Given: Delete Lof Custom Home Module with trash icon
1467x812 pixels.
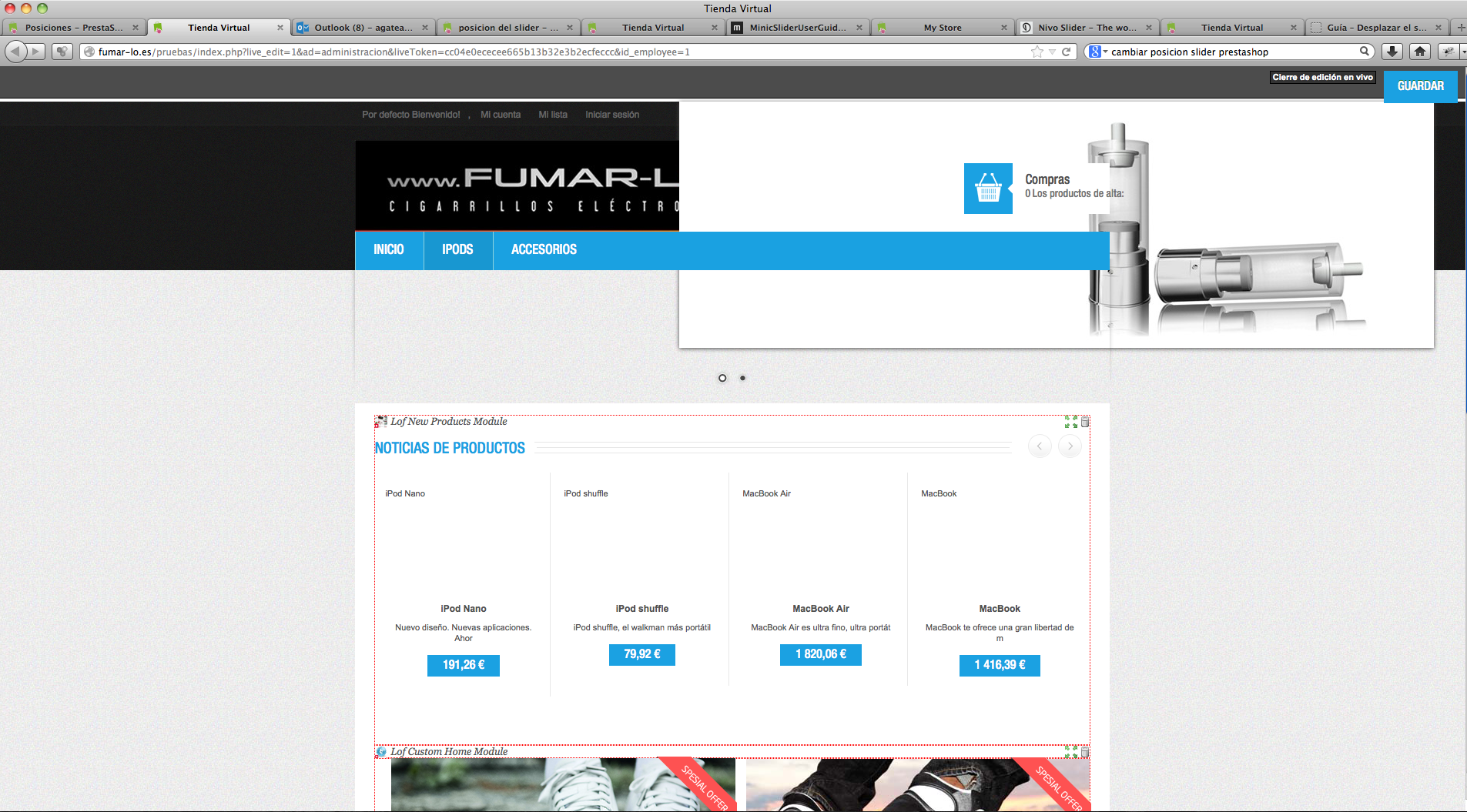Looking at the screenshot, I should (x=1085, y=752).
